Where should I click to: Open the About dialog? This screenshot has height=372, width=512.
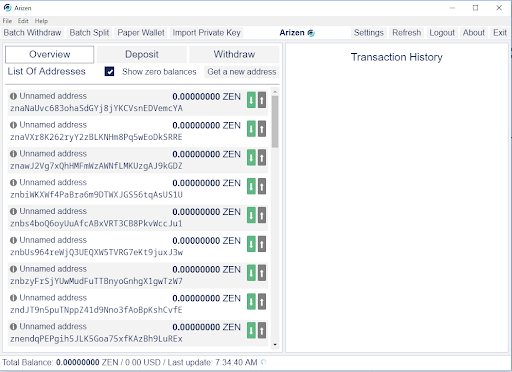(474, 33)
